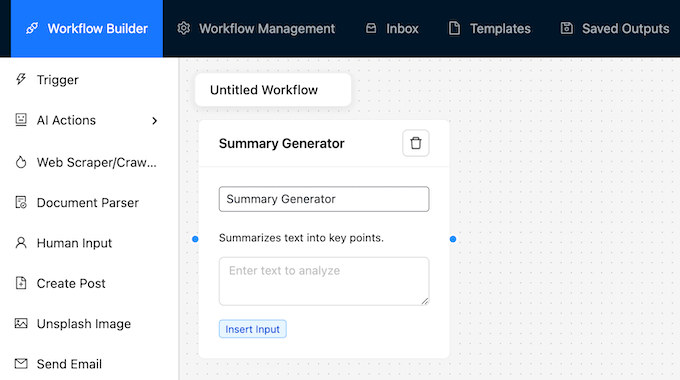Click the Saved Outputs disk icon
The height and width of the screenshot is (380, 680).
pyautogui.click(x=566, y=28)
